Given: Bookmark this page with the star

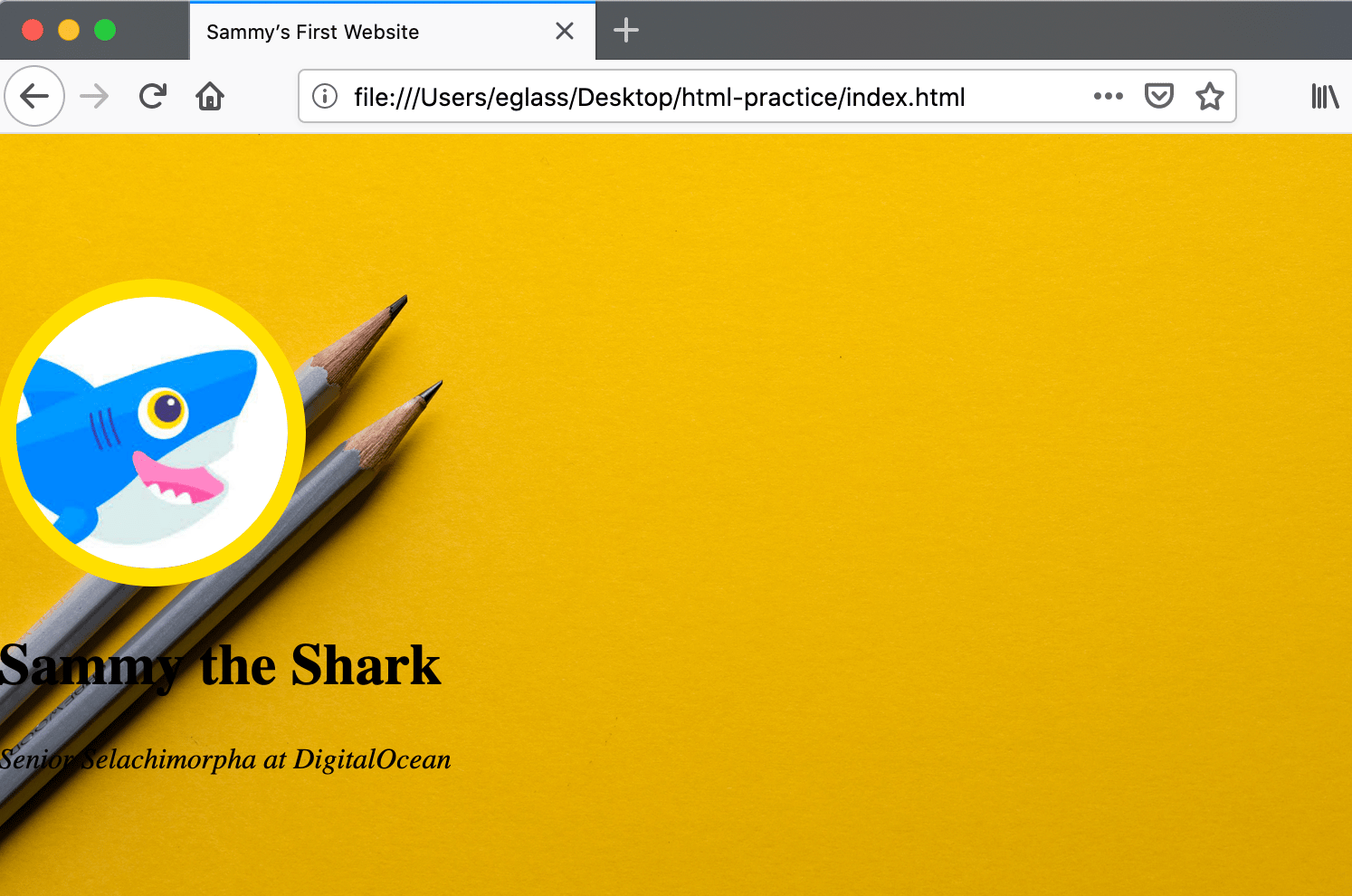Looking at the screenshot, I should pos(1210,96).
